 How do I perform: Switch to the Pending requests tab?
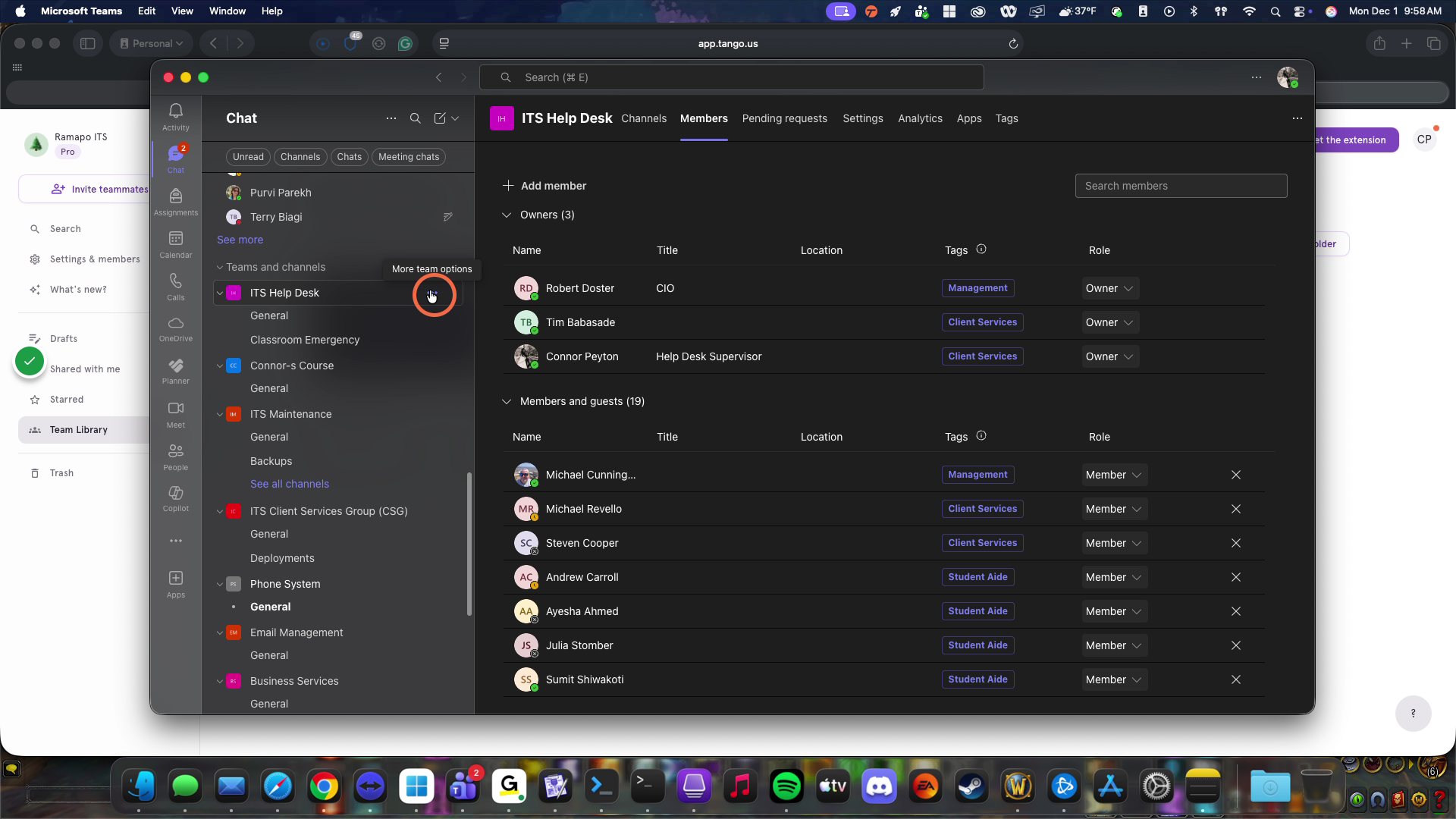pyautogui.click(x=784, y=118)
